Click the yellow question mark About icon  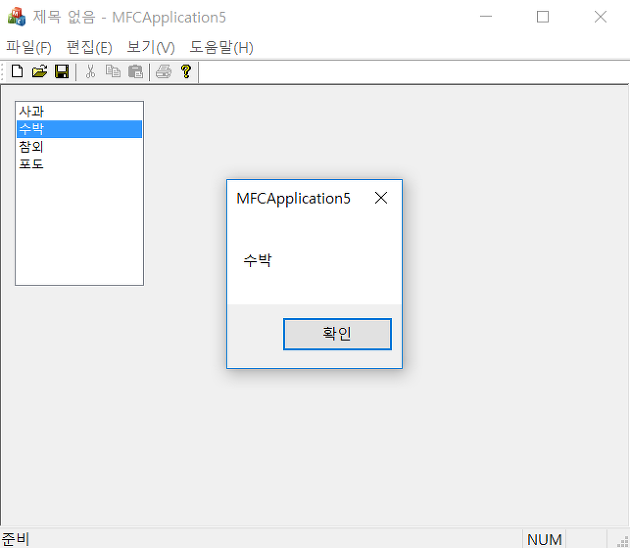coord(186,72)
